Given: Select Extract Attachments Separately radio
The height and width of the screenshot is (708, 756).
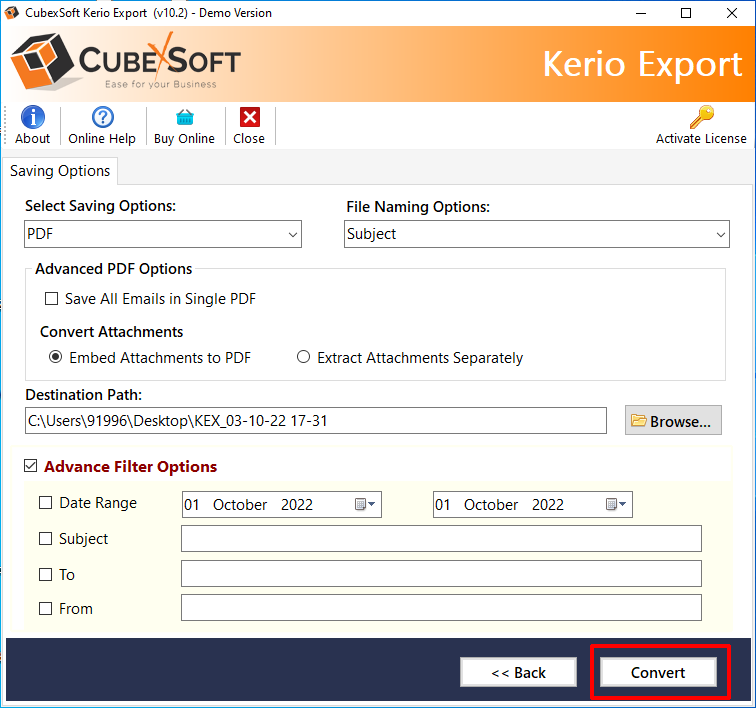Looking at the screenshot, I should tap(303, 357).
